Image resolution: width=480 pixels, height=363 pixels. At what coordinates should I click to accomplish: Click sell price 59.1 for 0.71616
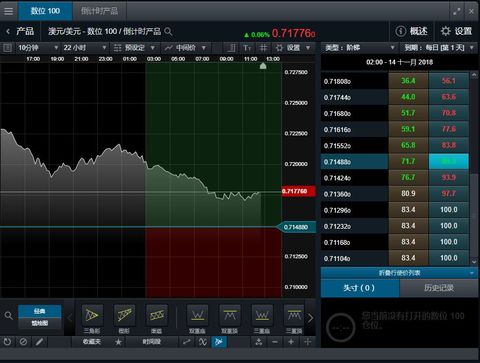408,129
